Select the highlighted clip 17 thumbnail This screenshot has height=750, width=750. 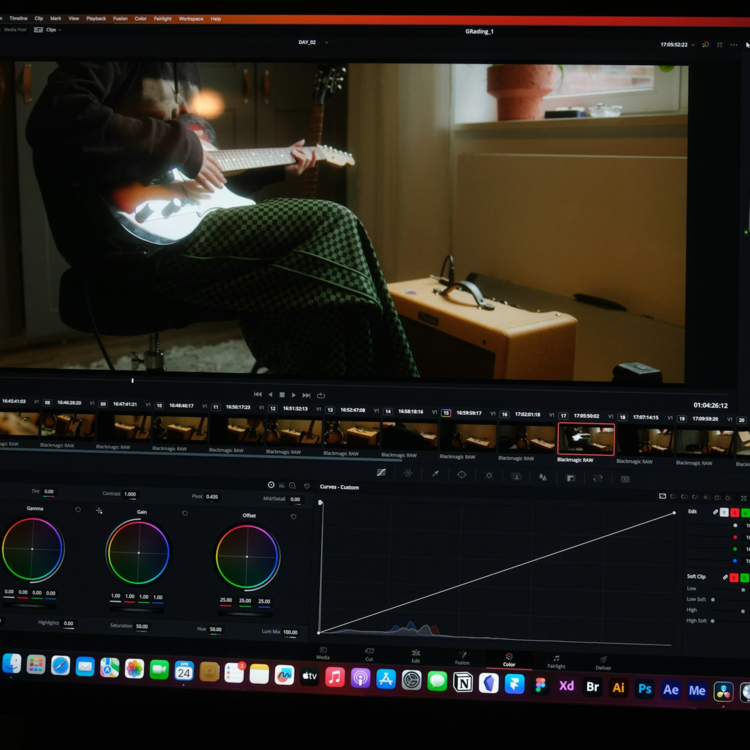pyautogui.click(x=586, y=439)
